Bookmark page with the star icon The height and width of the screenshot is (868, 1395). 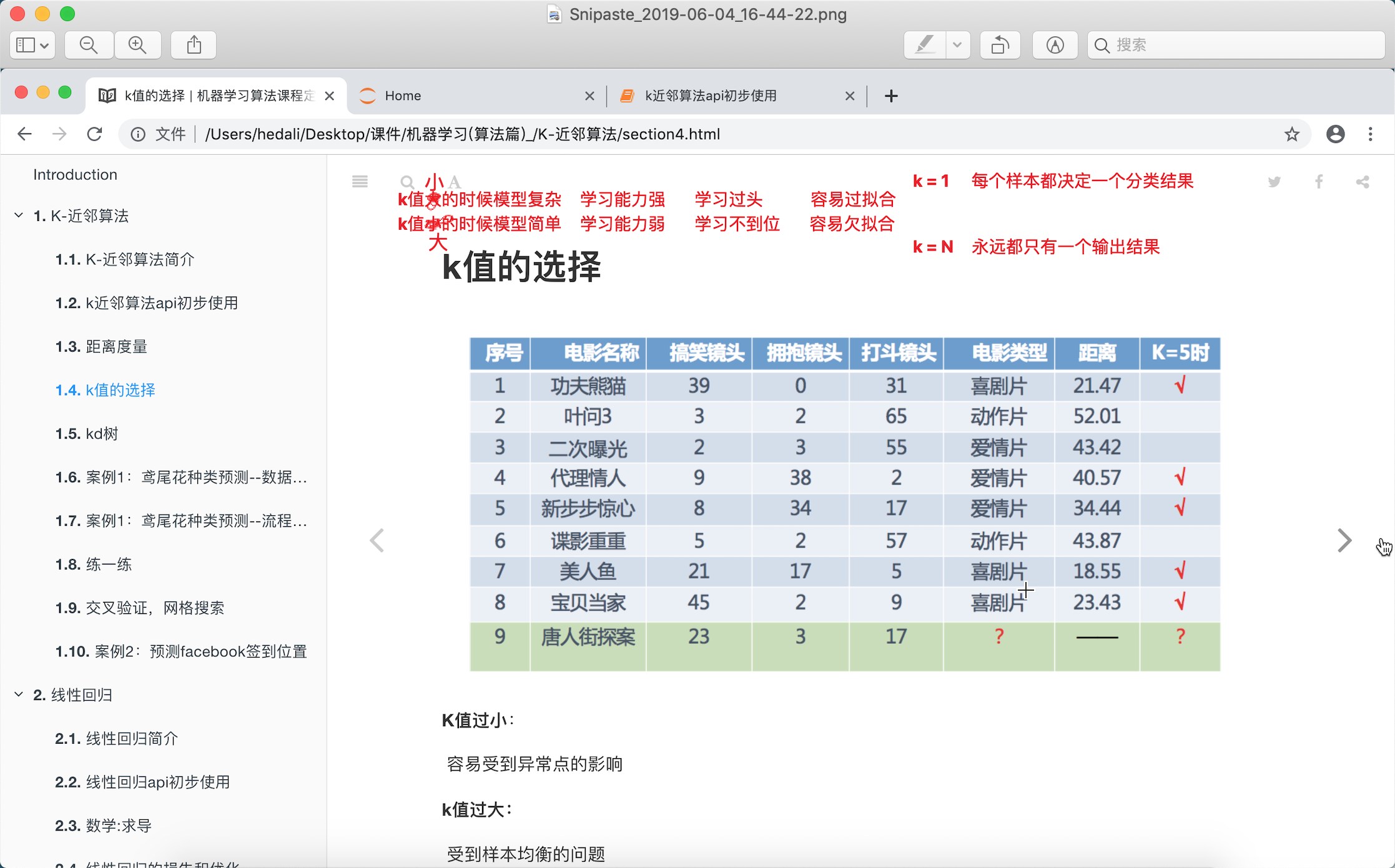click(x=1292, y=134)
